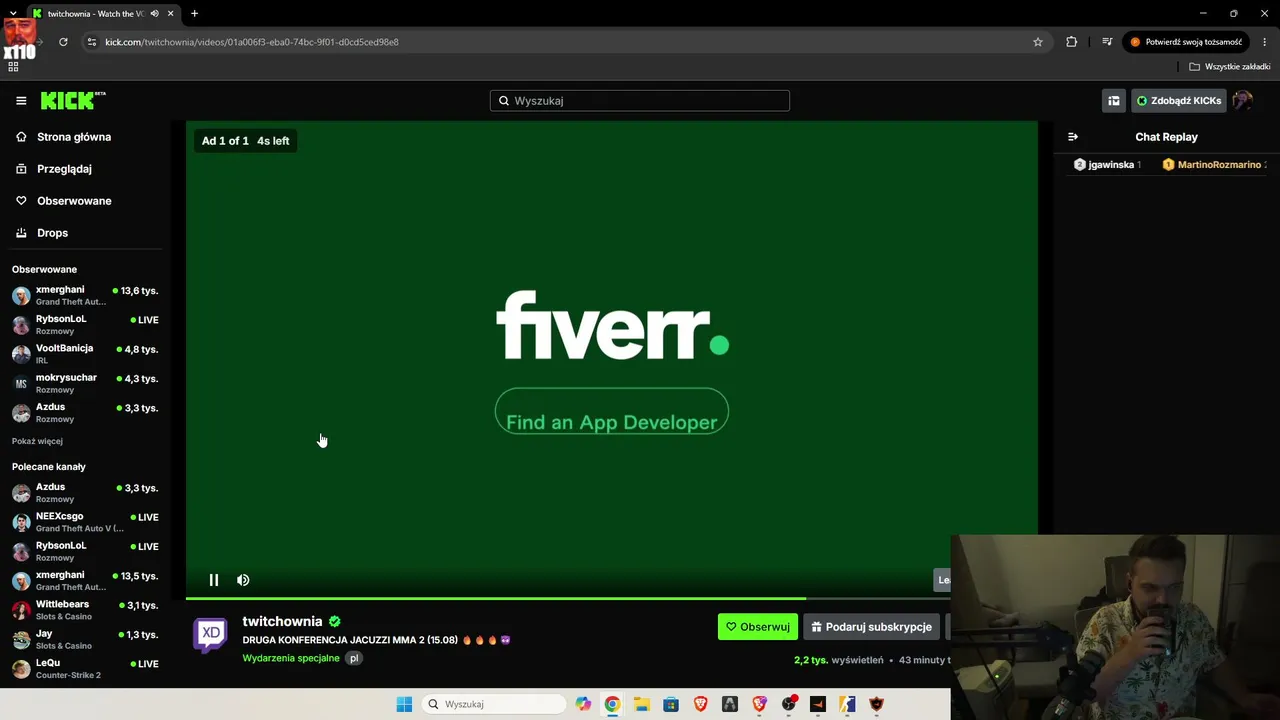Open File Explorer from the taskbar
1280x720 pixels.
(x=642, y=704)
